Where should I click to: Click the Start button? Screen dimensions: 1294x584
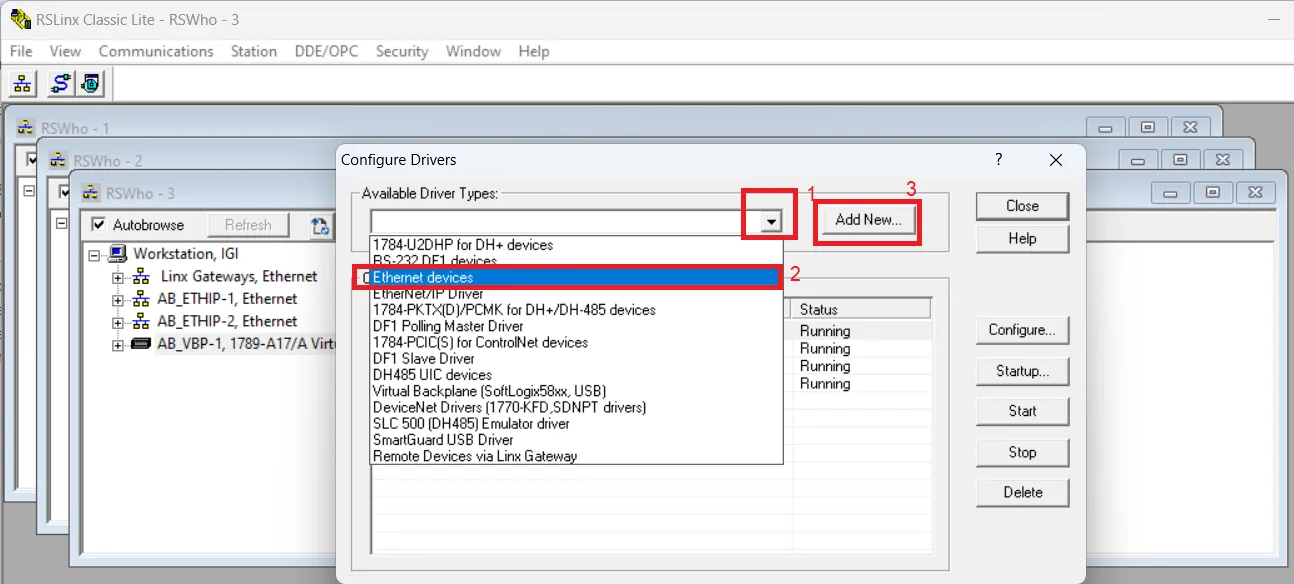[1022, 411]
